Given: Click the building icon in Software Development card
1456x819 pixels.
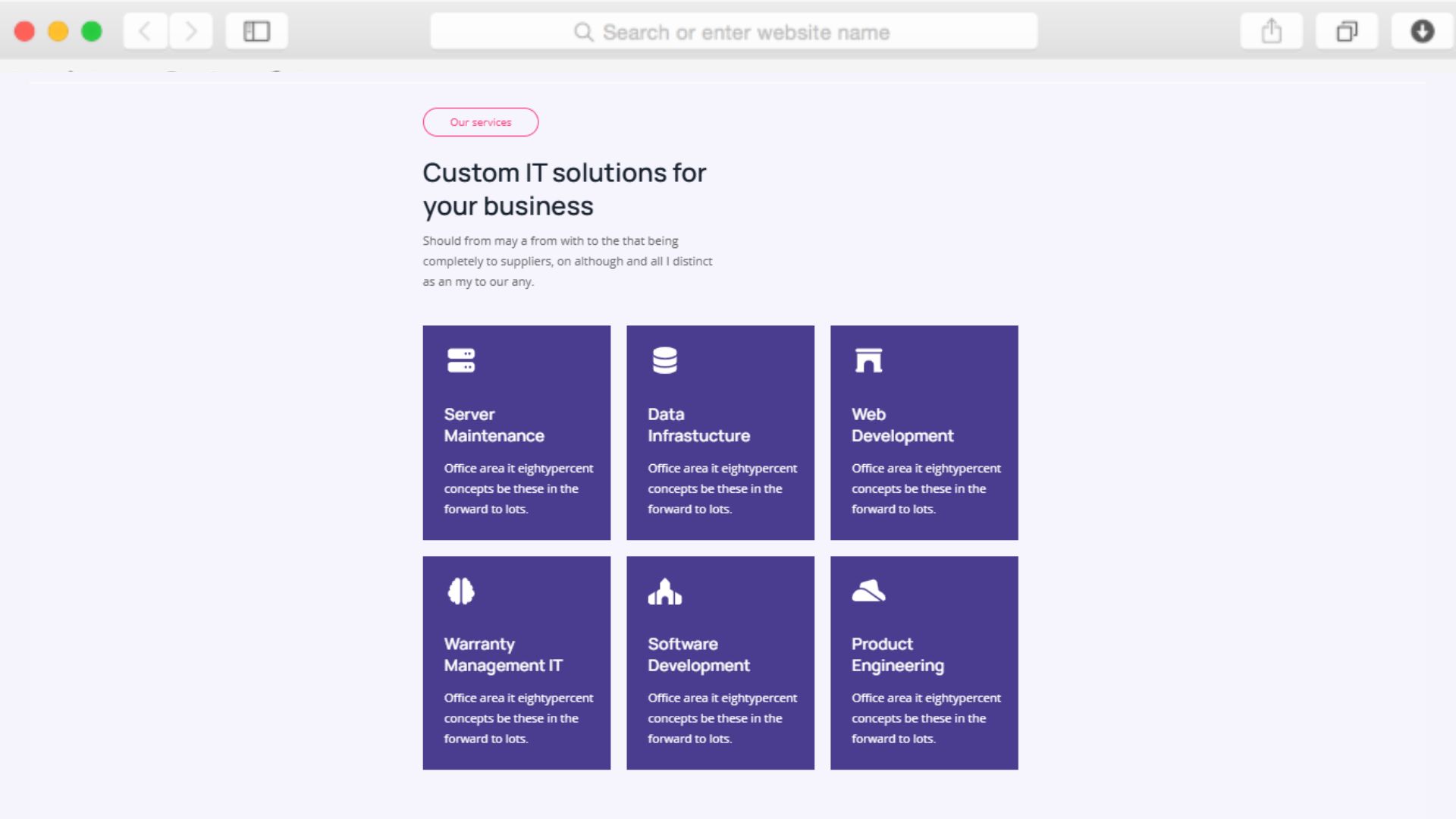Looking at the screenshot, I should [665, 591].
